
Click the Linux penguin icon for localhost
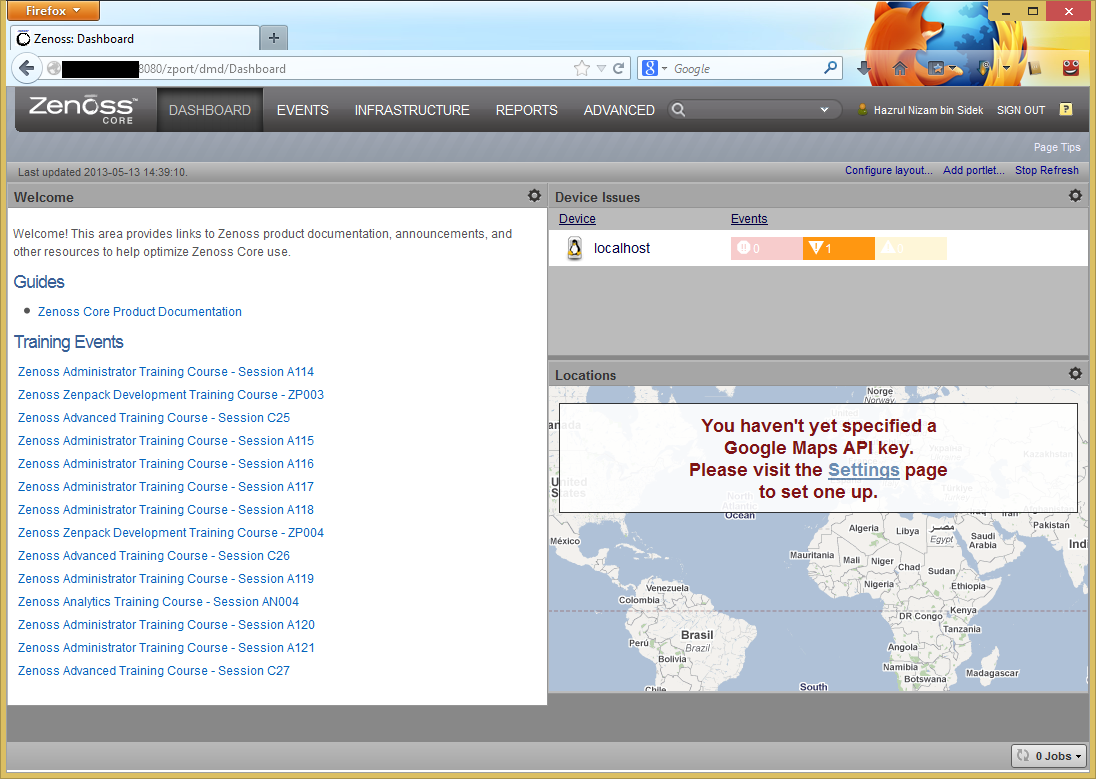[575, 248]
